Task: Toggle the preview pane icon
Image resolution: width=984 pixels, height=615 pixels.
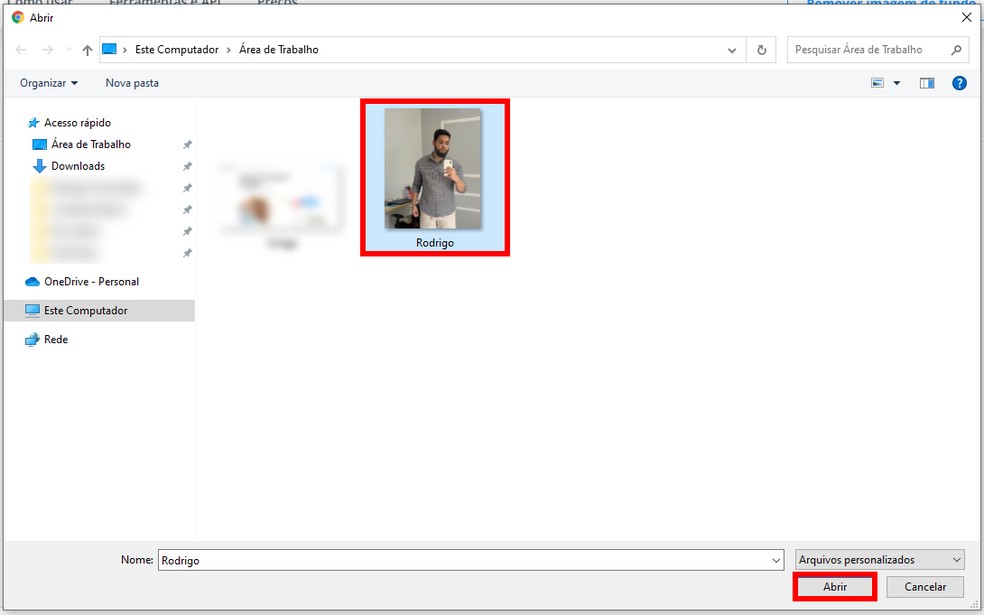Action: [928, 83]
